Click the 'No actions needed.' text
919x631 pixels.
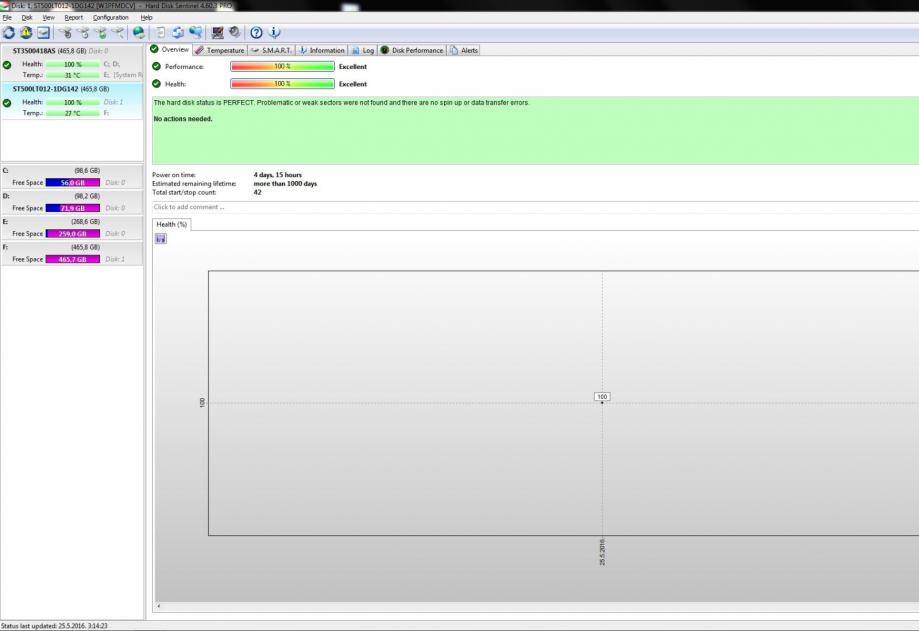[183, 119]
